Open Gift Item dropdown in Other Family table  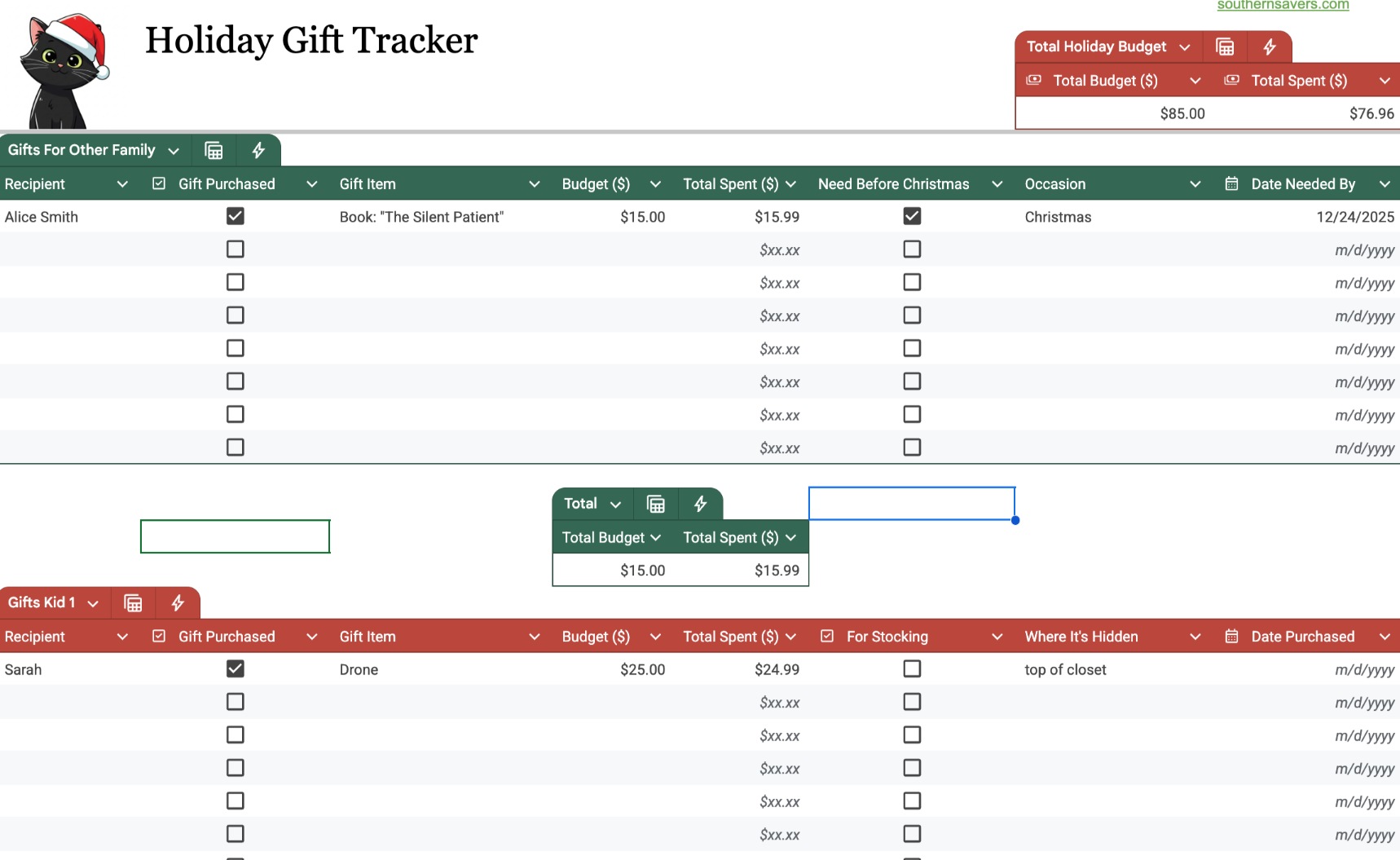click(534, 184)
